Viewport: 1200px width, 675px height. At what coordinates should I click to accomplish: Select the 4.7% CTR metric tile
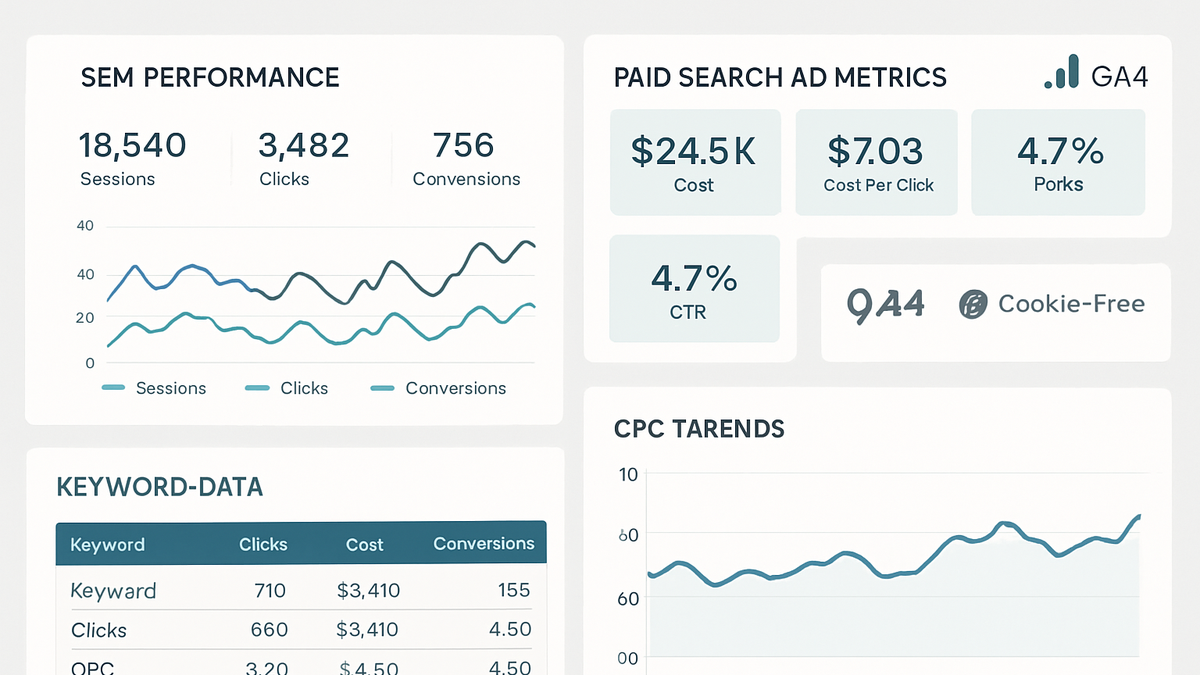pyautogui.click(x=695, y=288)
